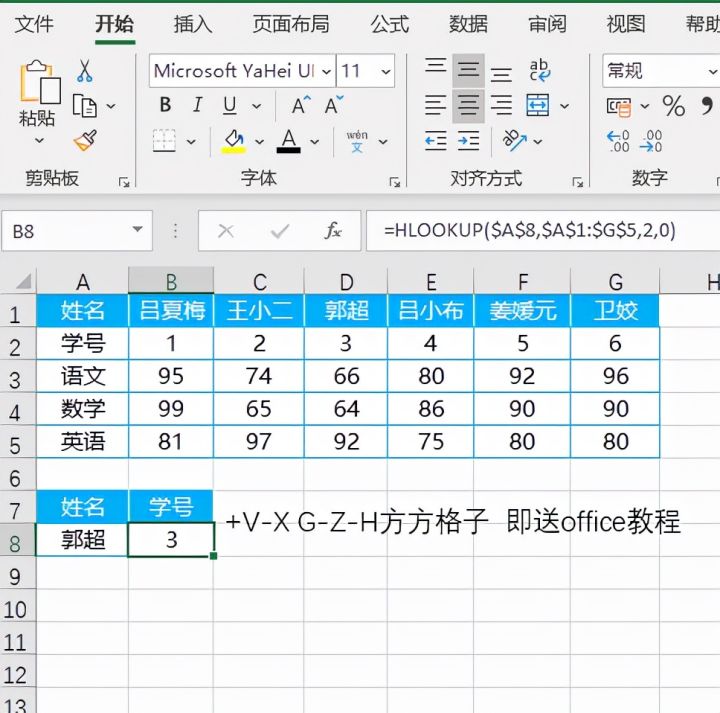Click the Insert Function fx icon
This screenshot has height=713, width=720.
[x=333, y=231]
